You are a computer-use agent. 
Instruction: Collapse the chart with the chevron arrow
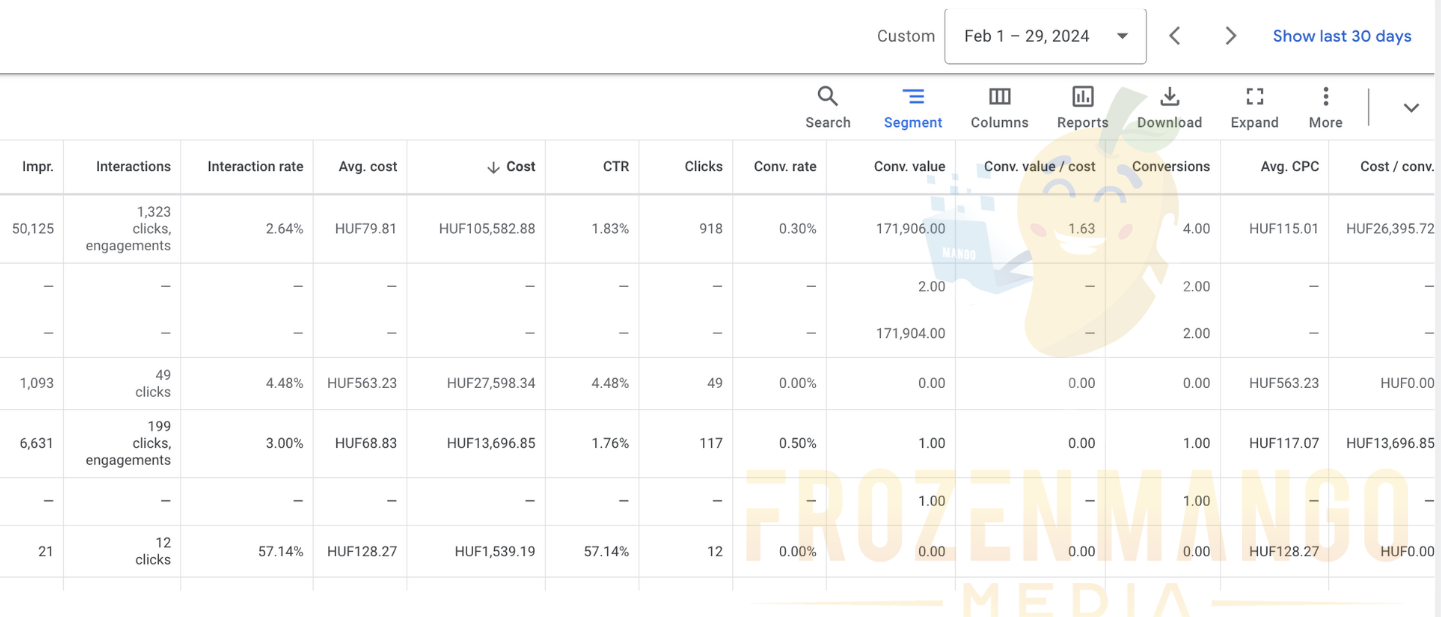coord(1411,108)
